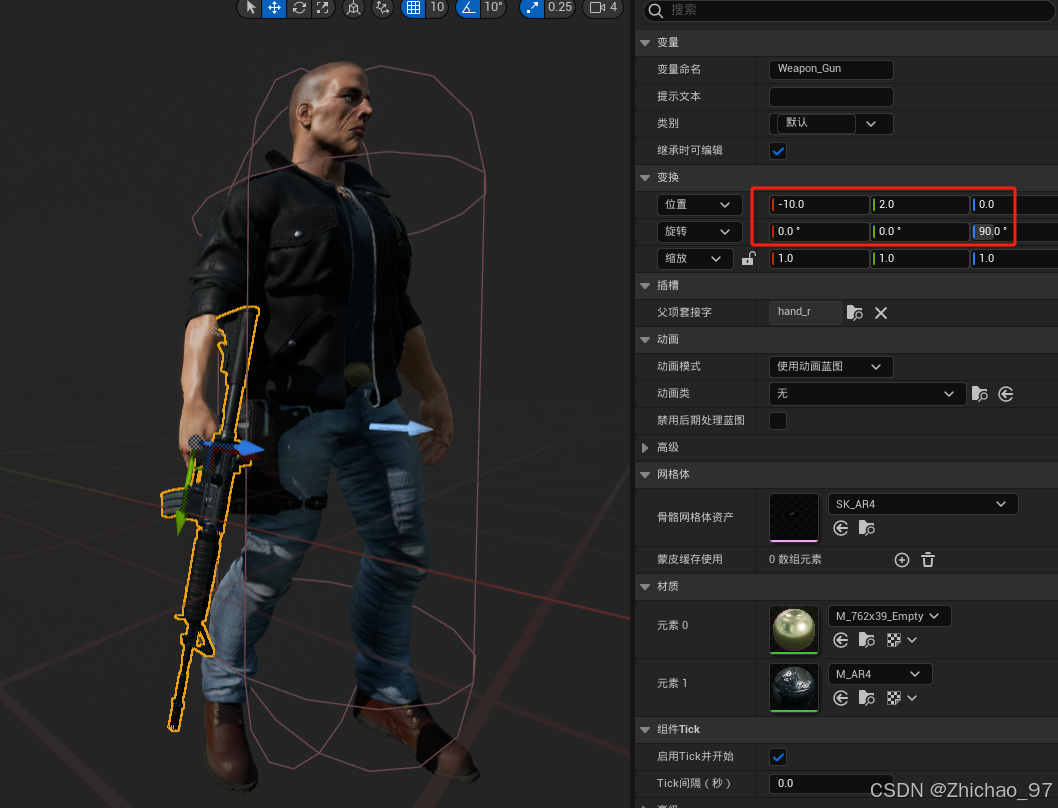Use selected asset for SK_AR4 mesh
The width and height of the screenshot is (1058, 808).
(x=841, y=528)
